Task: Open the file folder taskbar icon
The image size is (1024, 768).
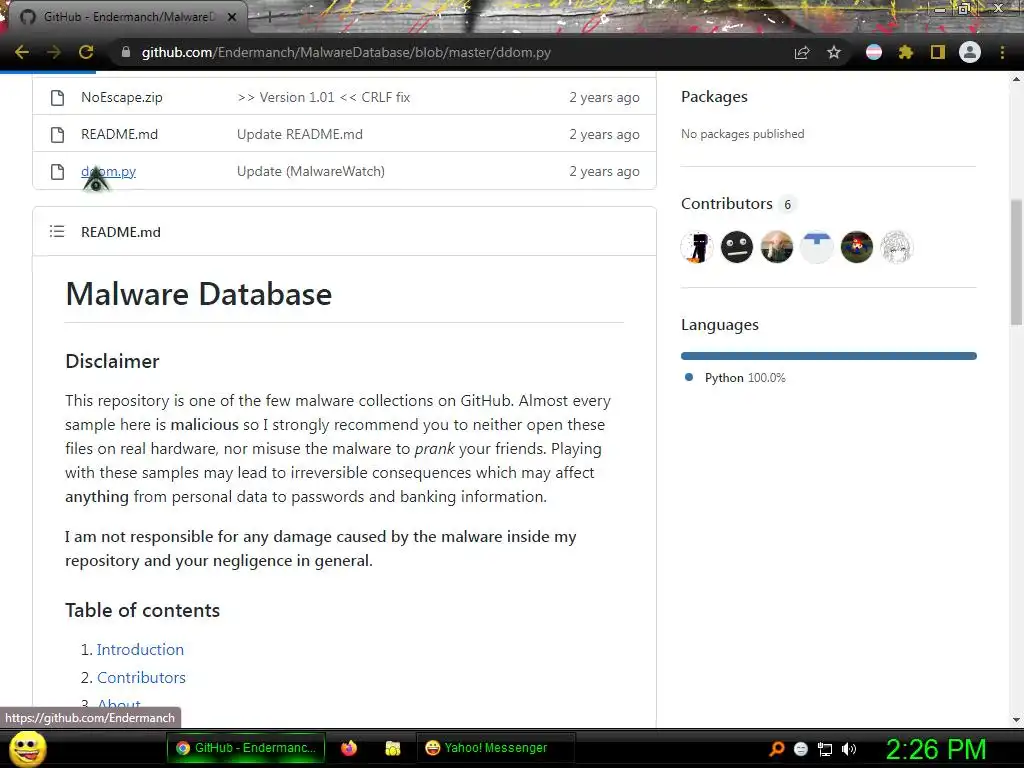Action: [392, 748]
